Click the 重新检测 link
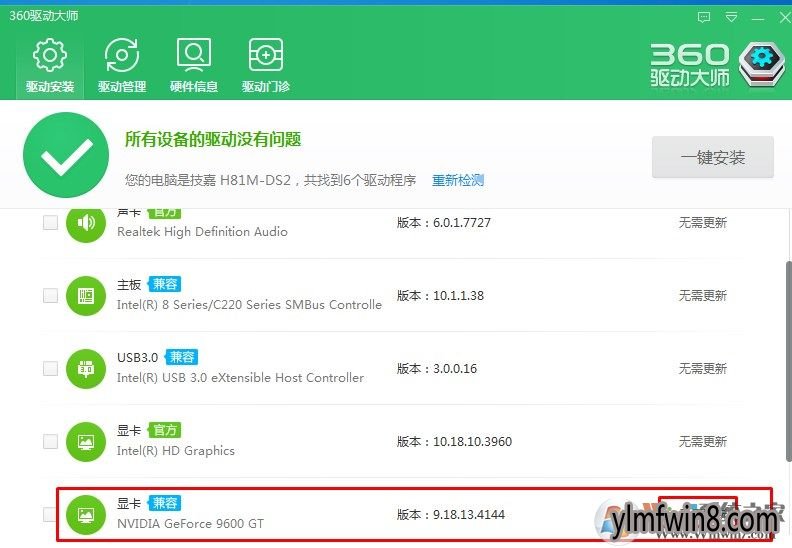The height and width of the screenshot is (548, 792). [458, 180]
